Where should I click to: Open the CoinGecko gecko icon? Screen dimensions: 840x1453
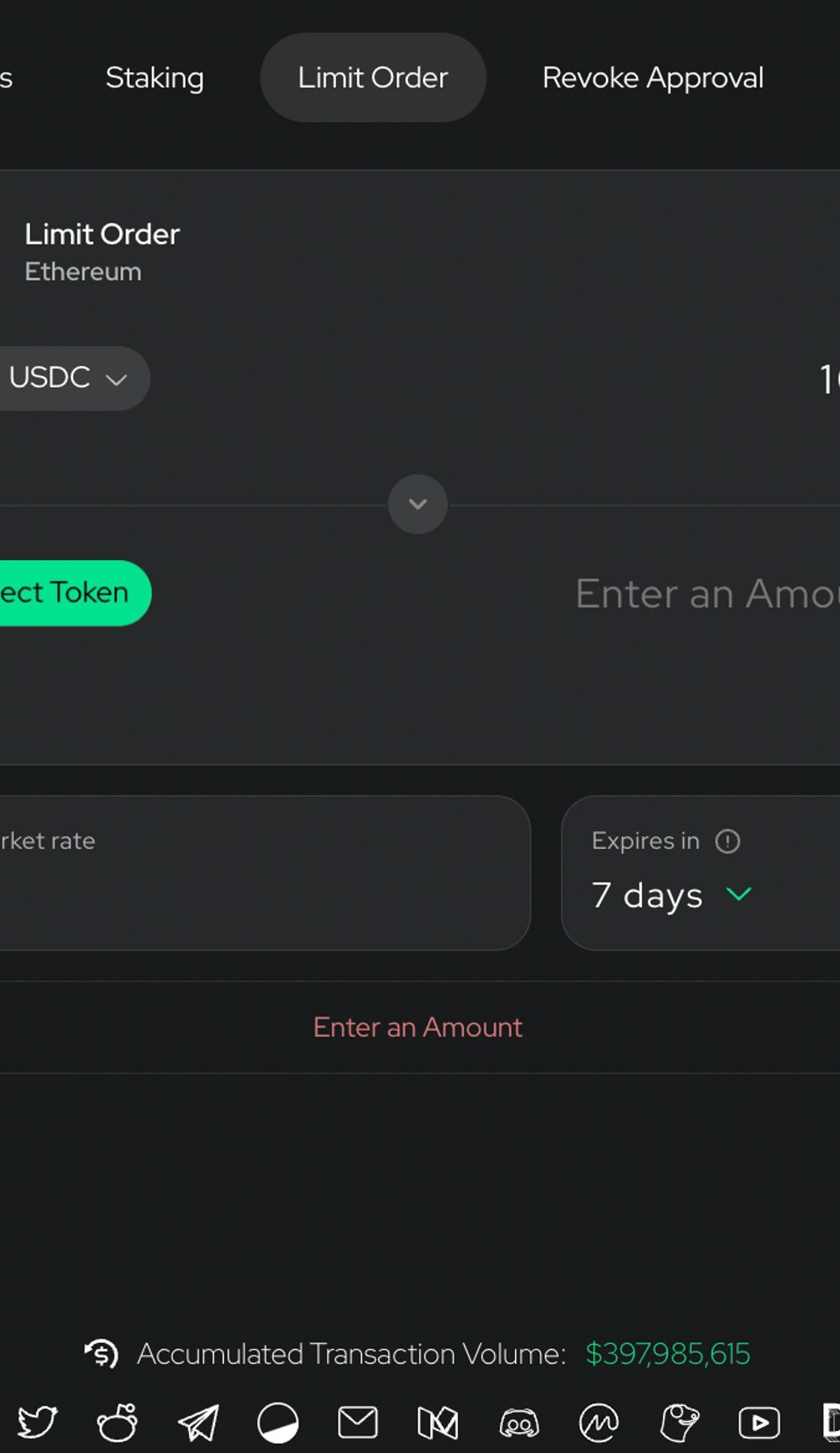(x=680, y=1423)
